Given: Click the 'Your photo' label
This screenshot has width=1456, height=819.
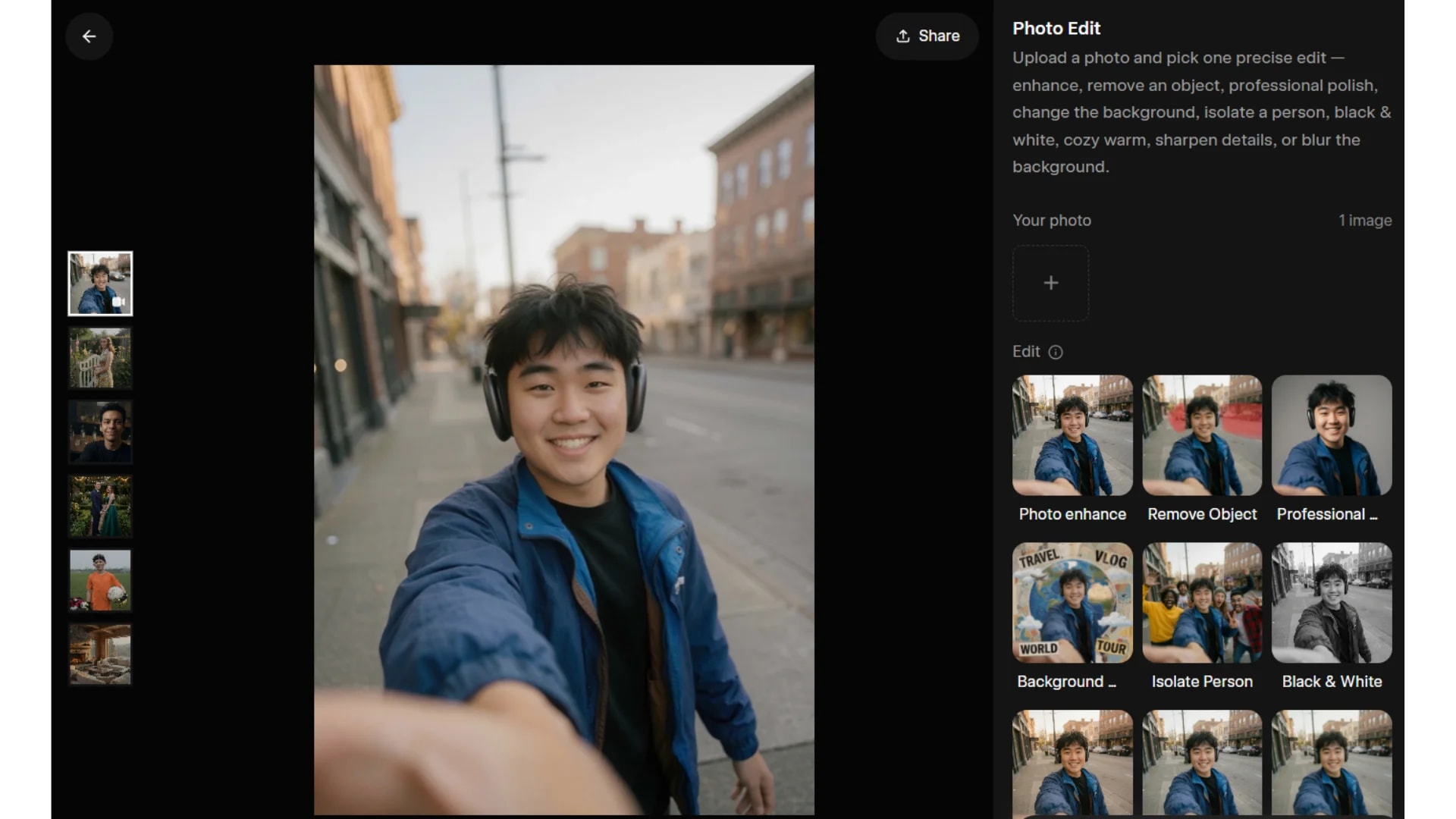Looking at the screenshot, I should (x=1052, y=221).
